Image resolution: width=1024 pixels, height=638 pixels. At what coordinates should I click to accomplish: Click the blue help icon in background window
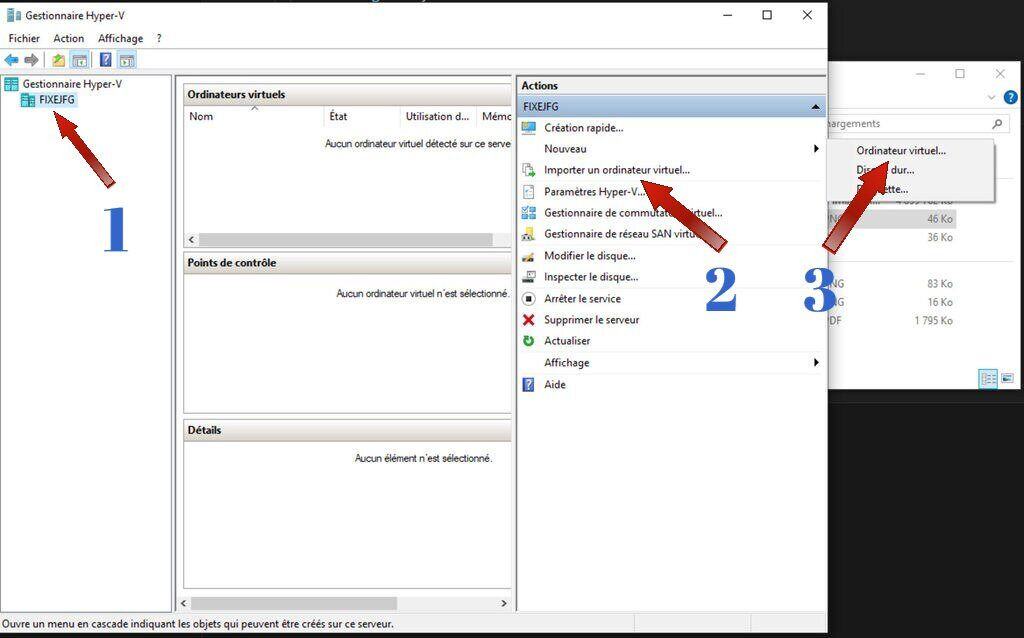(1010, 97)
